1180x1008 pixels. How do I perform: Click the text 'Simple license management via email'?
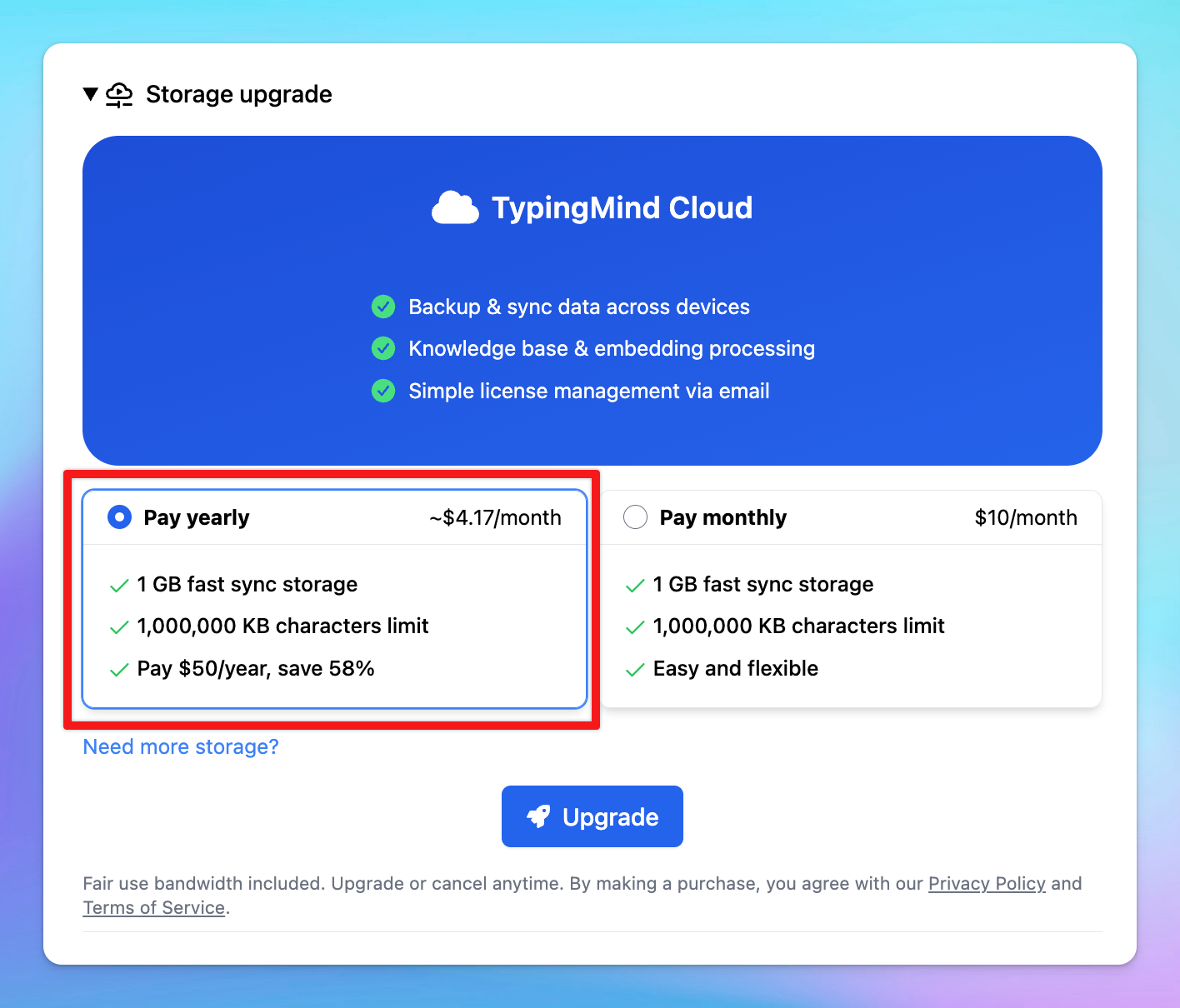589,391
